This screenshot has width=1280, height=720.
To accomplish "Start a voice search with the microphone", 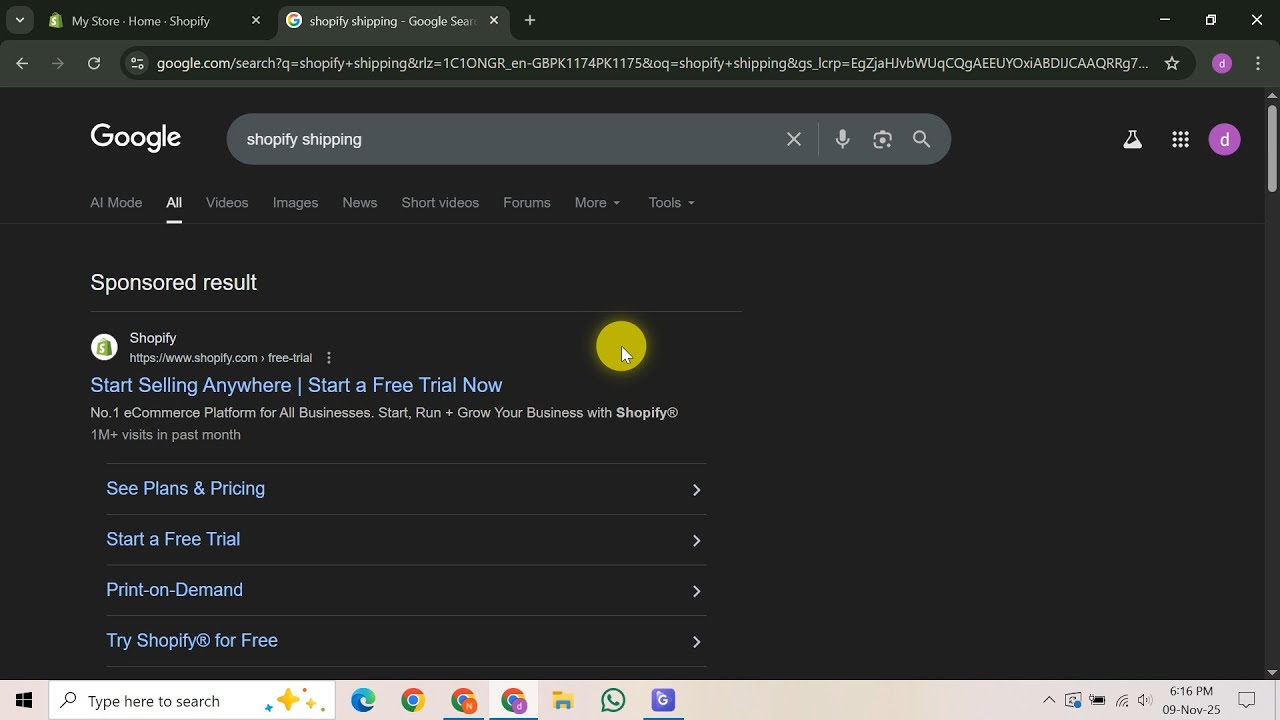I will [842, 139].
